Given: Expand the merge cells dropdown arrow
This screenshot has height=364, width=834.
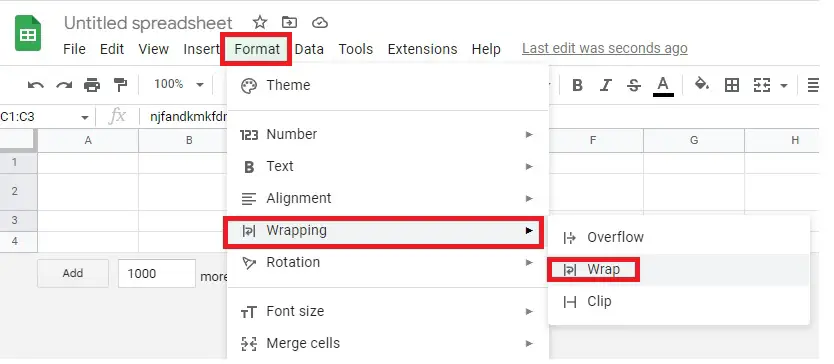Looking at the screenshot, I should click(x=783, y=85).
